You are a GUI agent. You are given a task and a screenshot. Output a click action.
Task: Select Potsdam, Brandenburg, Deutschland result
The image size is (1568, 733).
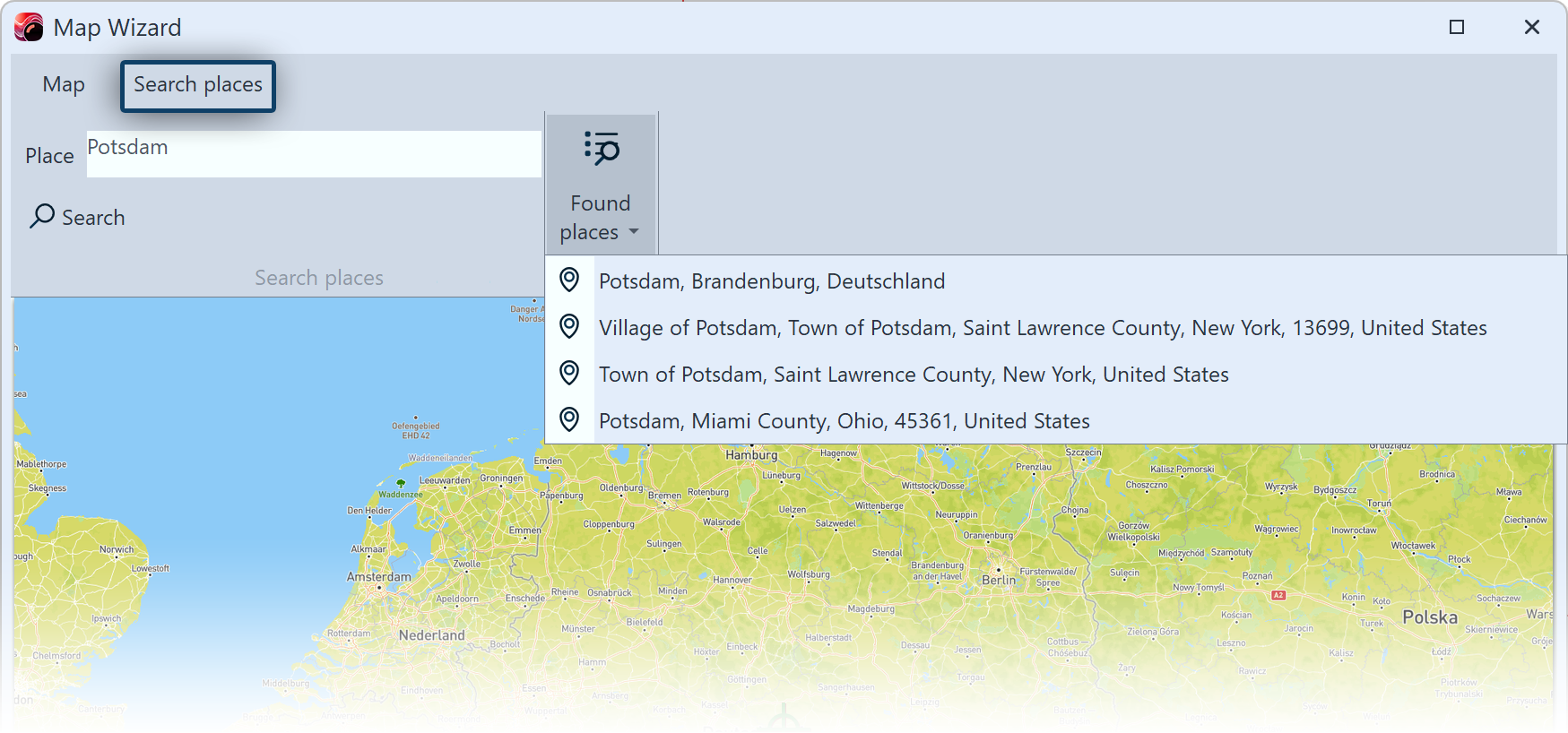[x=1055, y=280]
